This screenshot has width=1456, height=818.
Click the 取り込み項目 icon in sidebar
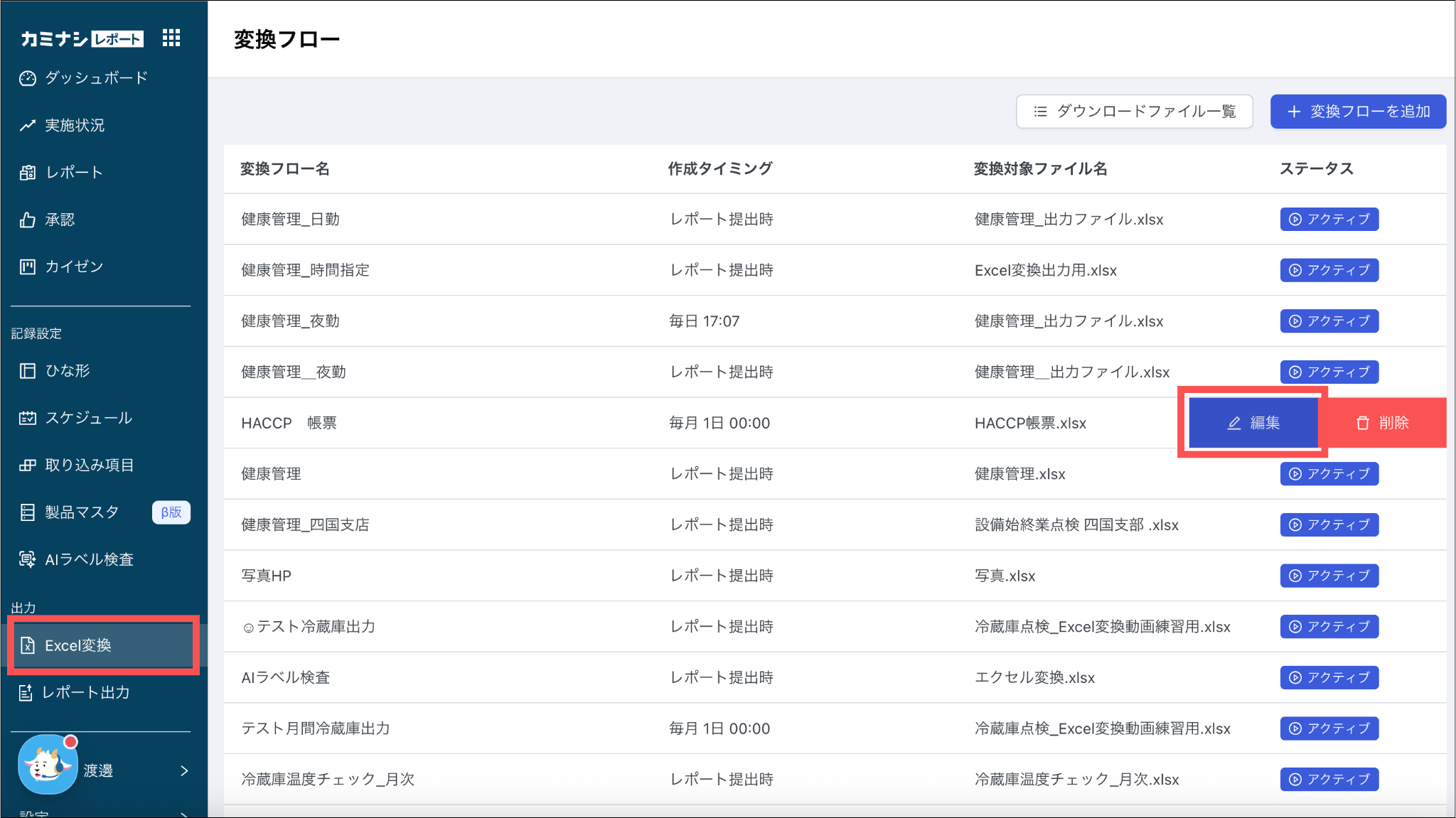[28, 465]
